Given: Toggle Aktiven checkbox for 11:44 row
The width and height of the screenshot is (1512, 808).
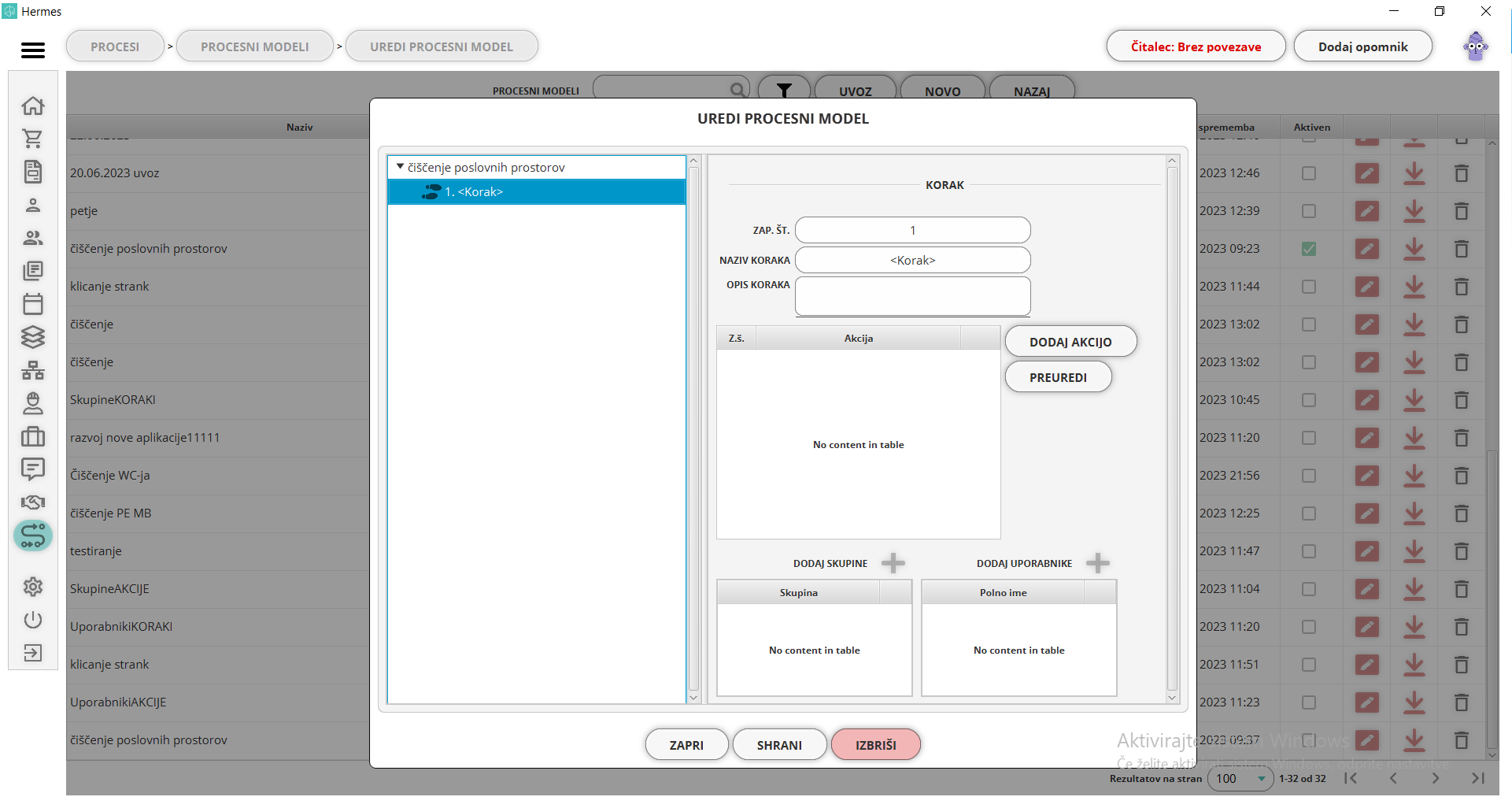Looking at the screenshot, I should coord(1309,287).
